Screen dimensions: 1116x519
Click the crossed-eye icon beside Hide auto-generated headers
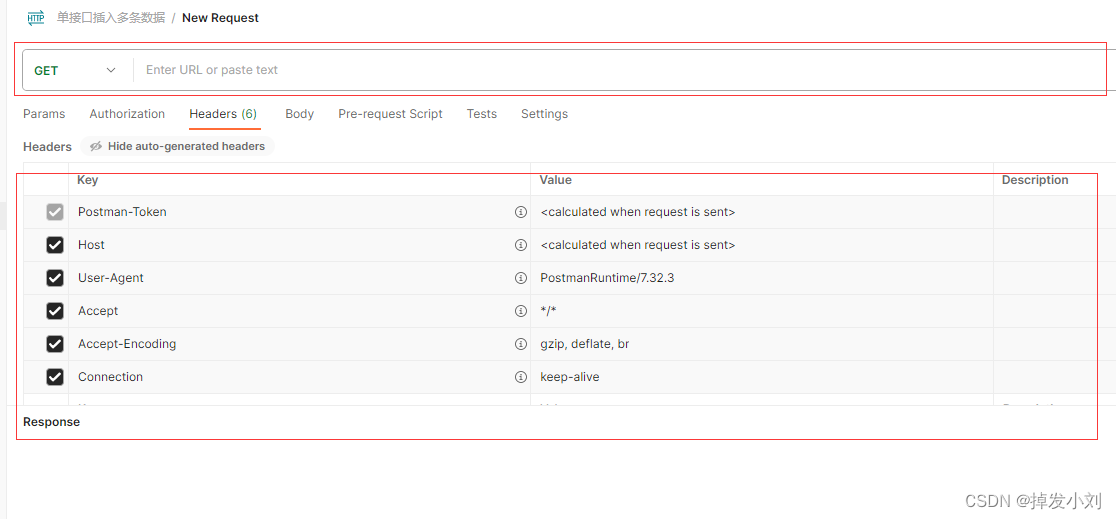pos(96,146)
